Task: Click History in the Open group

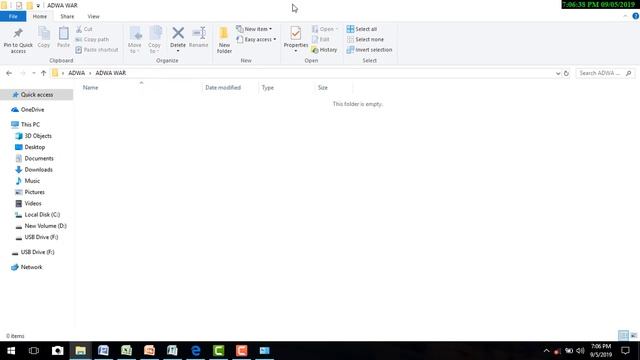Action: pos(324,50)
